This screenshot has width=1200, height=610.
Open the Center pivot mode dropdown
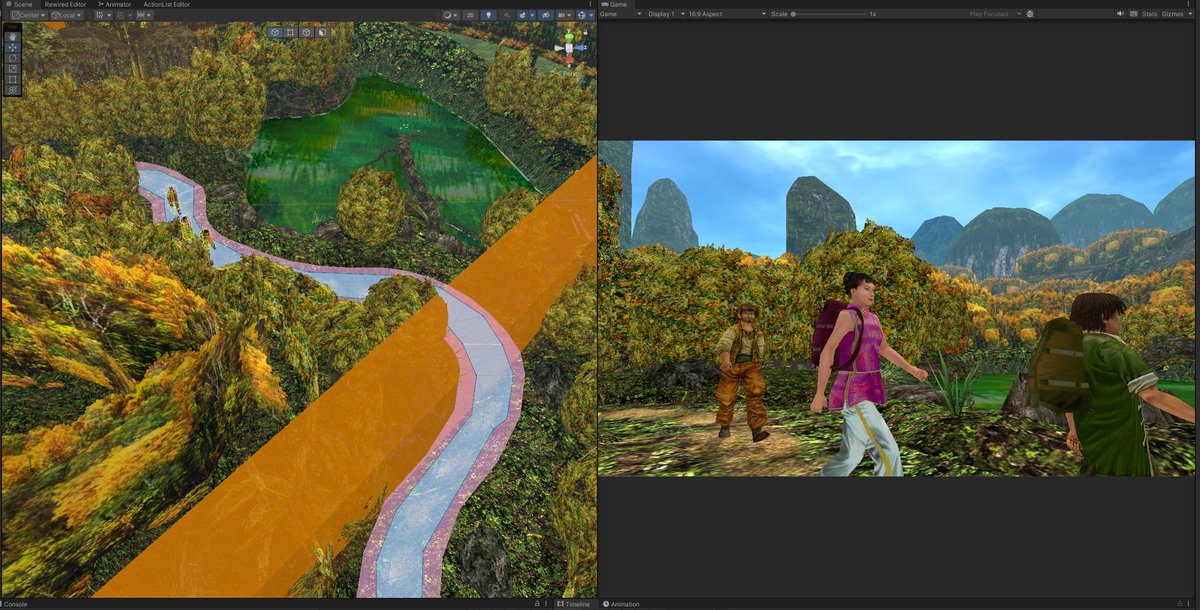[28, 15]
